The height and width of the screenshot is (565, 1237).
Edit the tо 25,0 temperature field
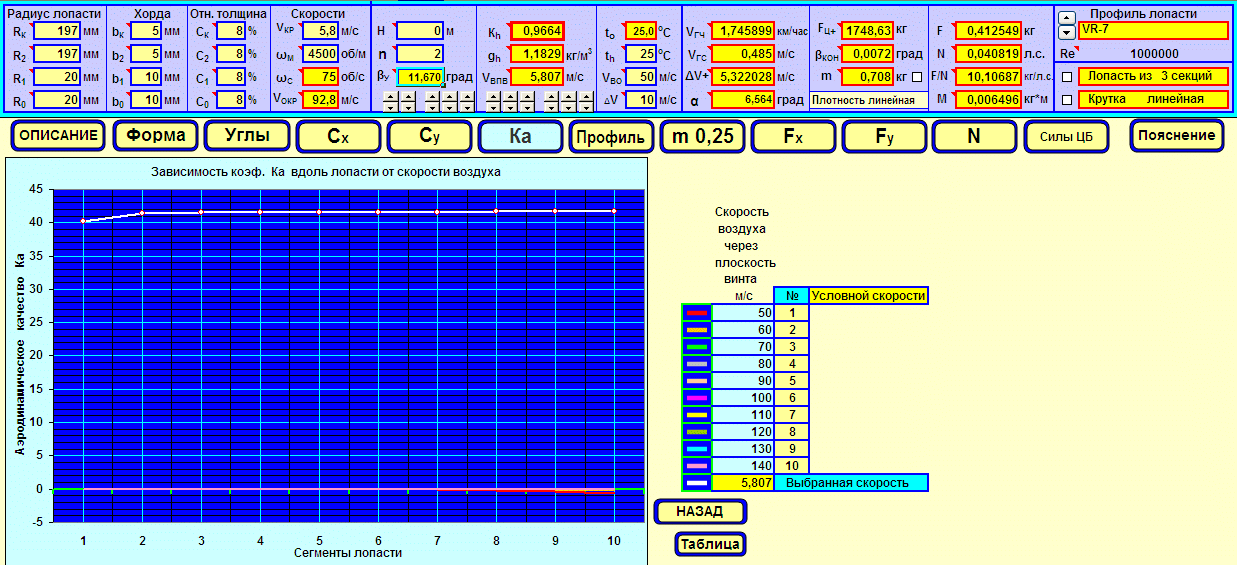tap(640, 31)
